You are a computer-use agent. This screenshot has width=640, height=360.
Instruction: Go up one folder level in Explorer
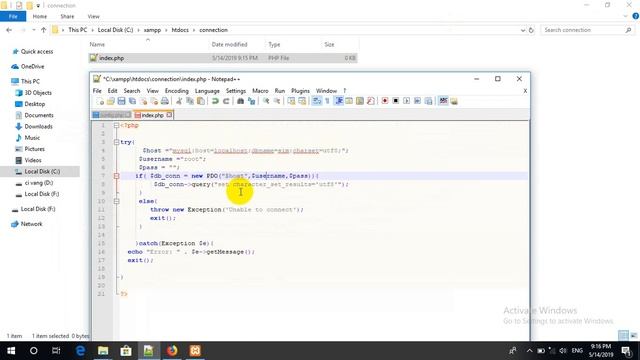point(43,30)
